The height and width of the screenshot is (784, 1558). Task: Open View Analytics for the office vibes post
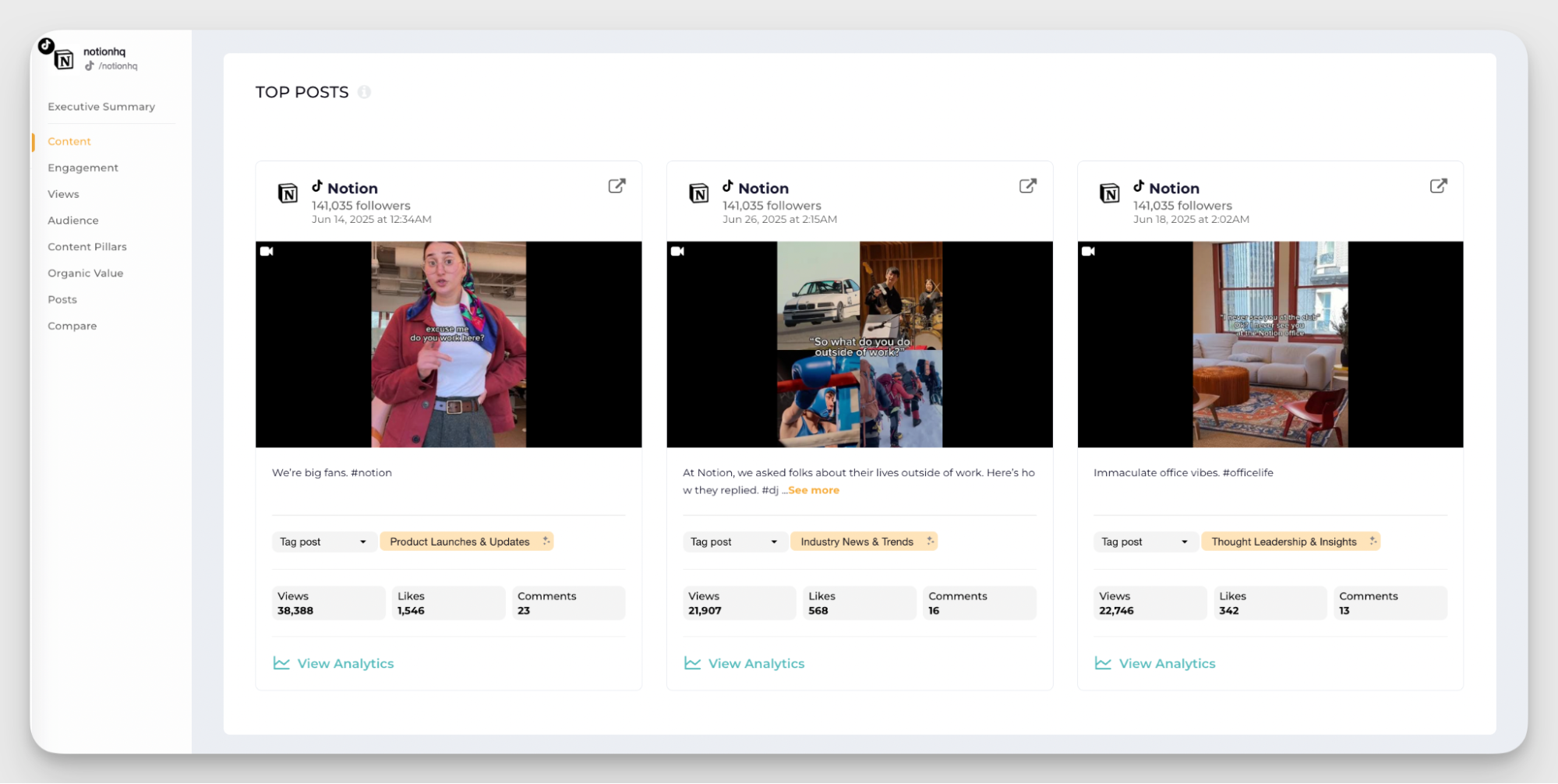(x=1166, y=662)
